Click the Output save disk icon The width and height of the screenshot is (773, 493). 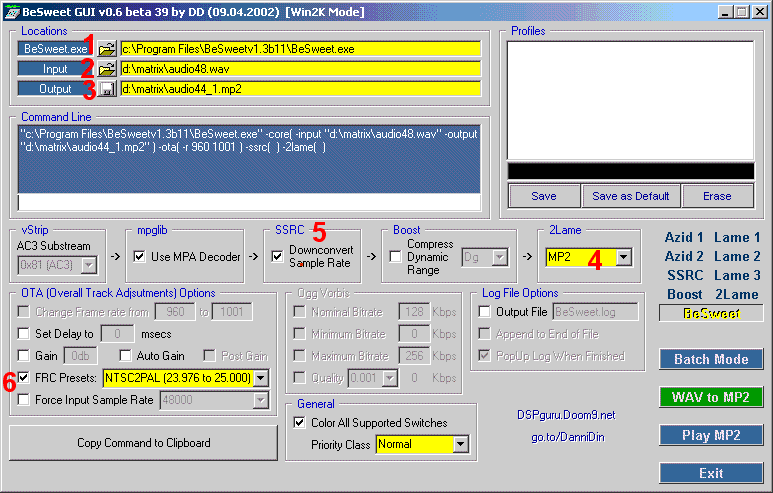click(106, 89)
